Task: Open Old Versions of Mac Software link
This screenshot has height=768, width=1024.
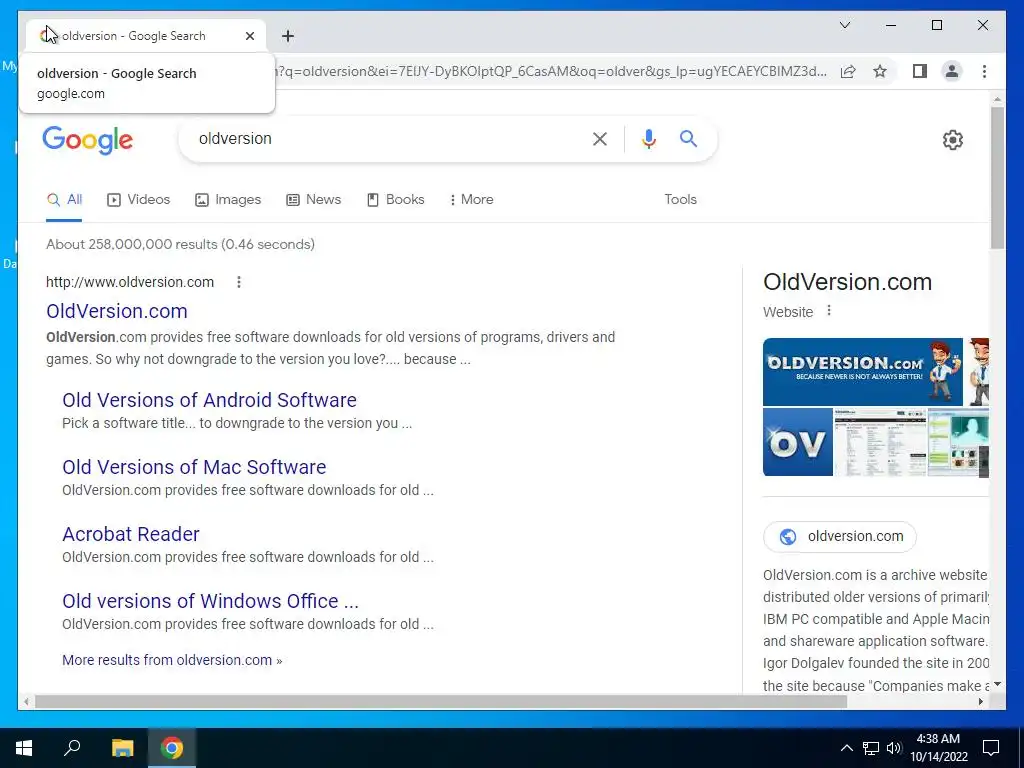Action: coord(194,468)
